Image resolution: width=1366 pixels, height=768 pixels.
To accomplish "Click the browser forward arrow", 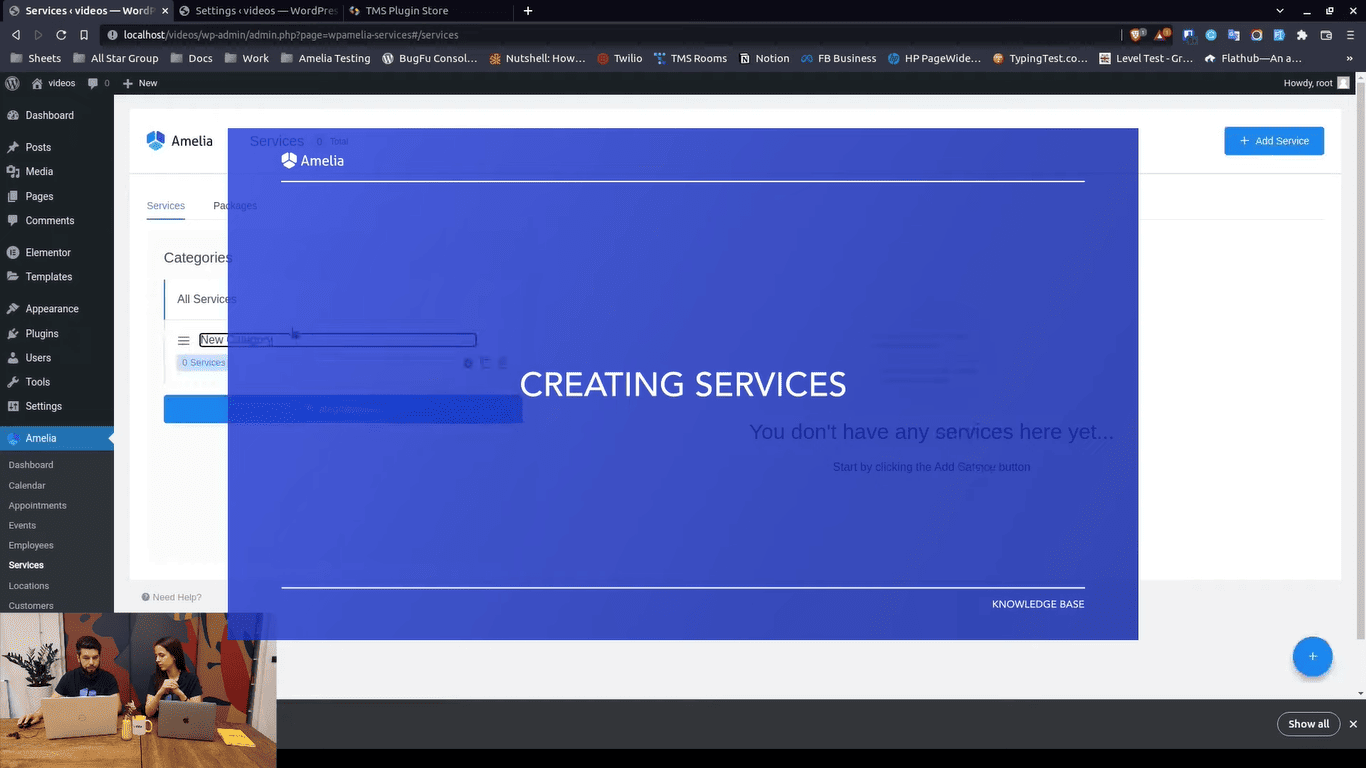I will point(39,35).
